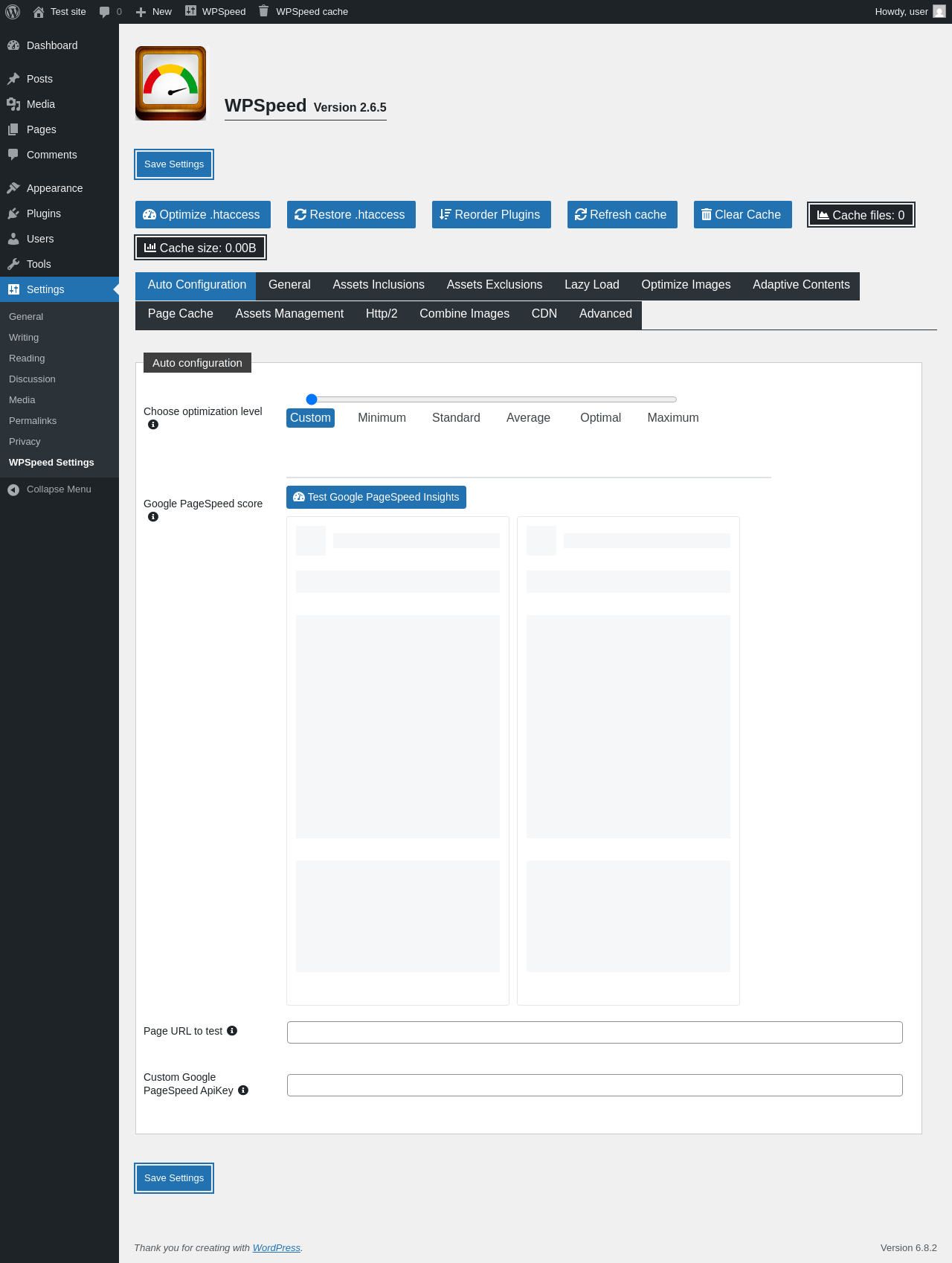Click the WordPress logo in admin bar
This screenshot has width=952, height=1263.
point(13,12)
